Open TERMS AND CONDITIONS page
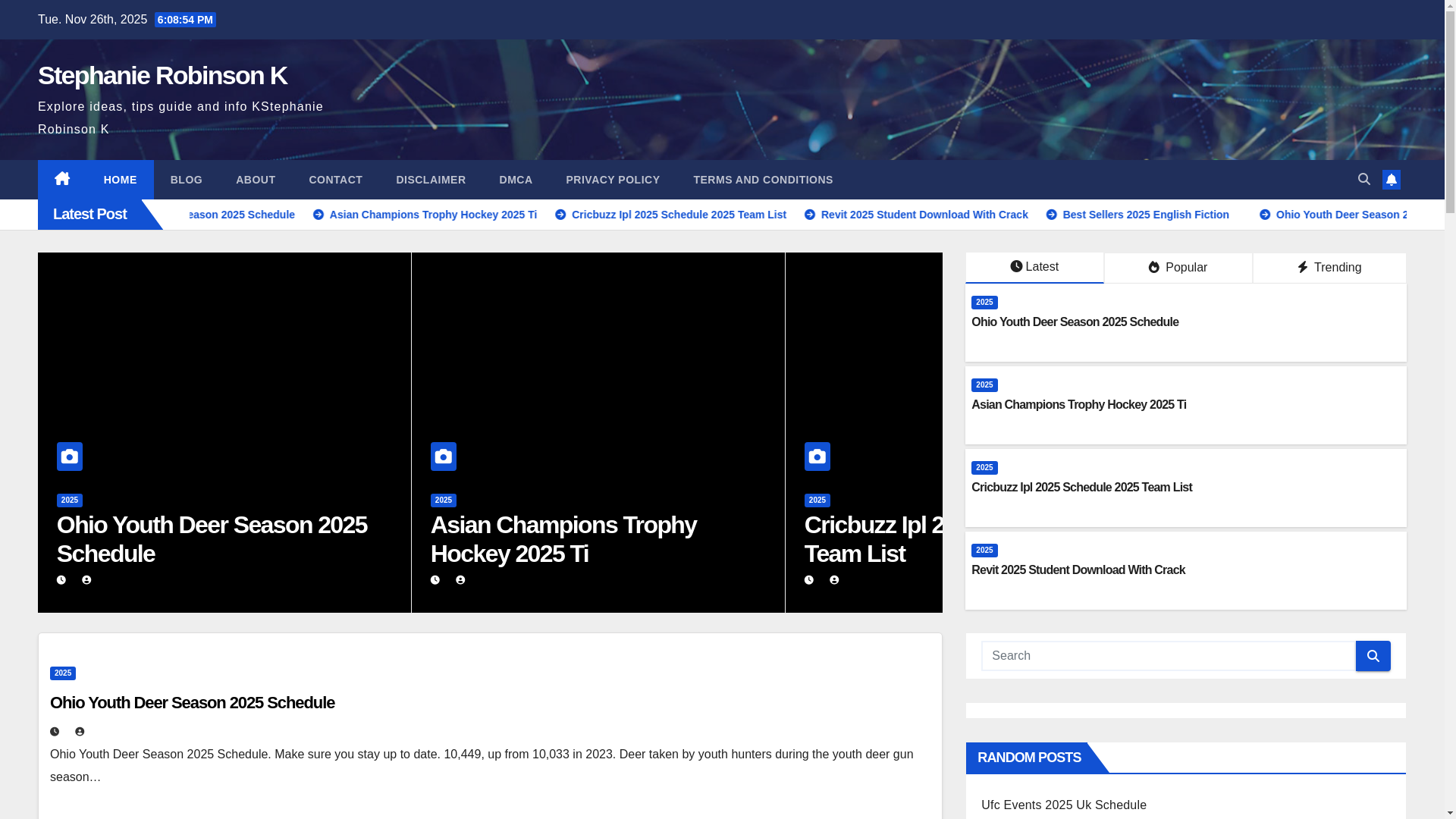 coord(763,180)
